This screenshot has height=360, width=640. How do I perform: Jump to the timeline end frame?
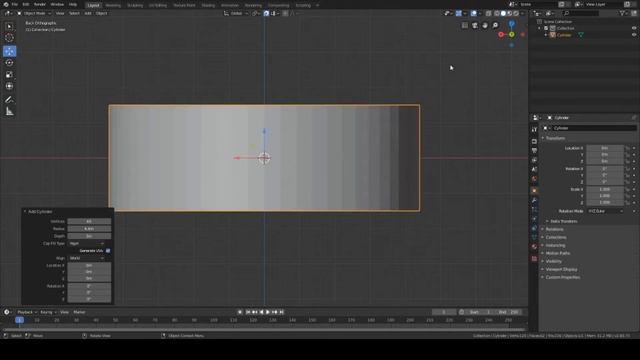click(x=282, y=312)
